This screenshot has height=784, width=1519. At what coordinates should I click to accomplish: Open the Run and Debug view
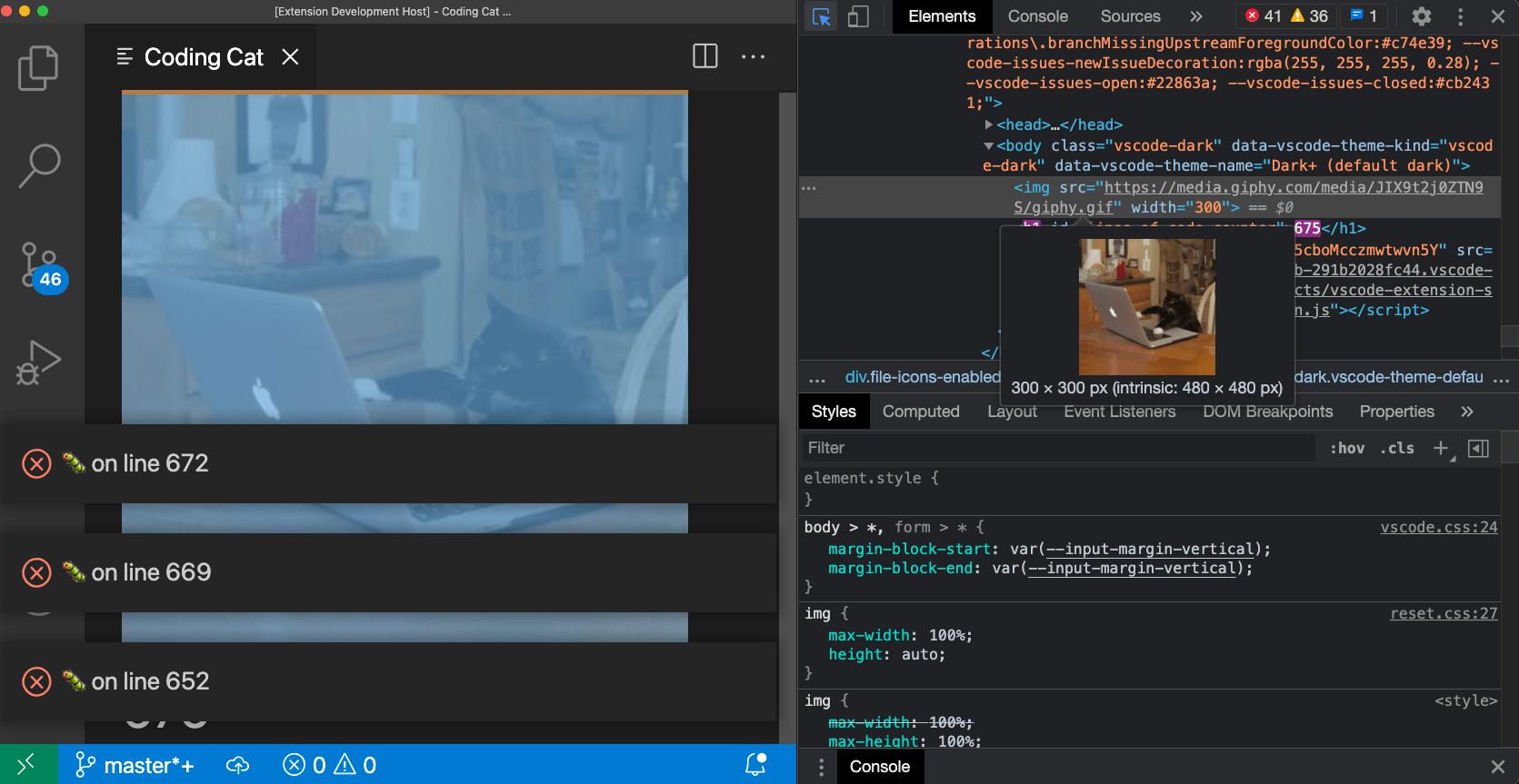click(x=39, y=363)
